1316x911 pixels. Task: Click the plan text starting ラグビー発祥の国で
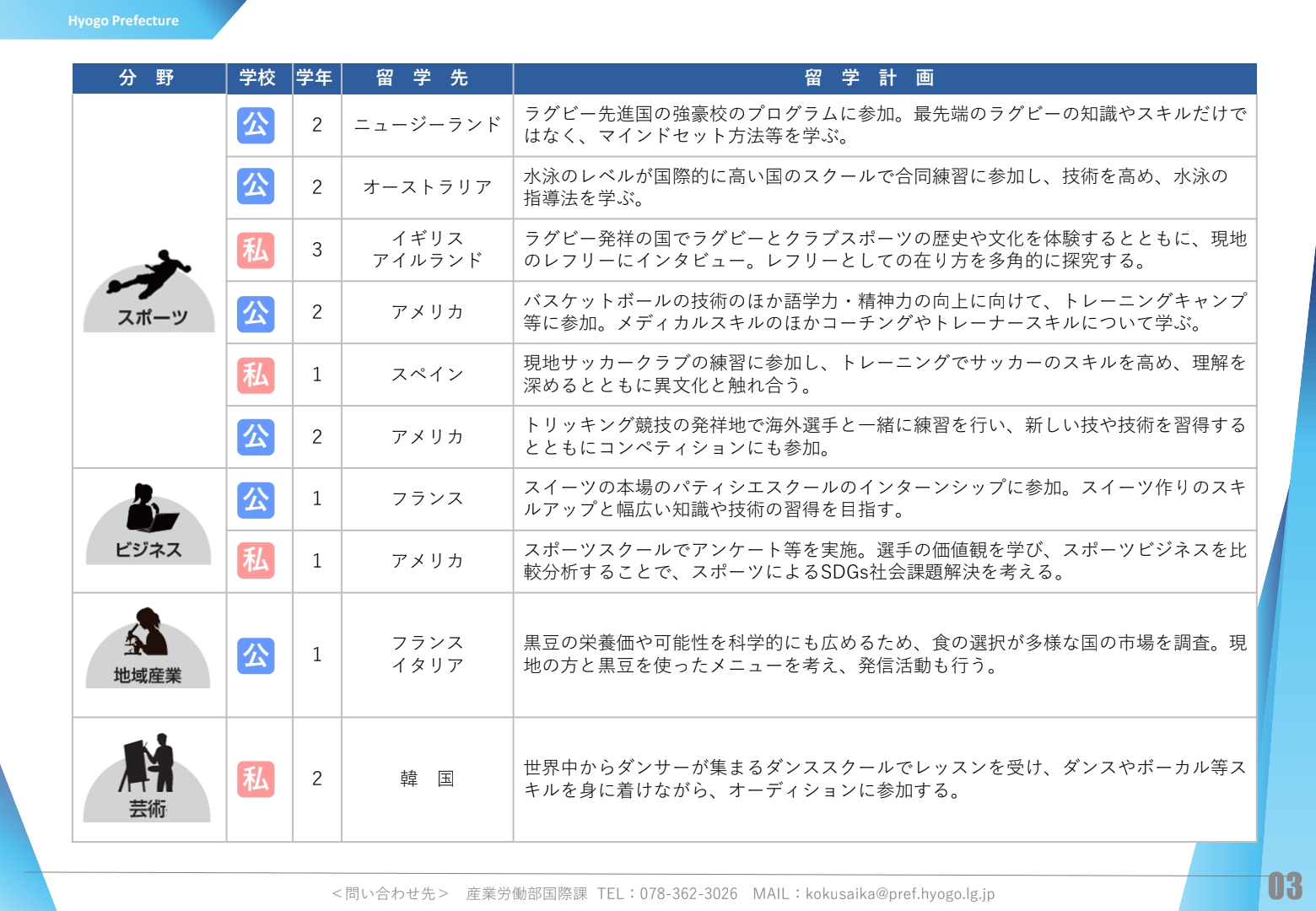click(885, 250)
